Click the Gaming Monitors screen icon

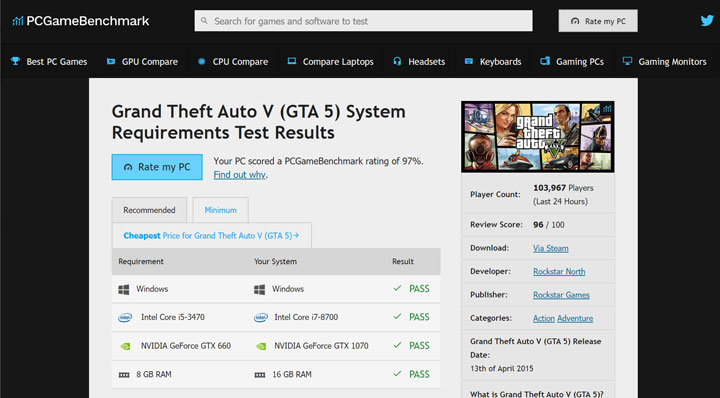click(x=627, y=61)
